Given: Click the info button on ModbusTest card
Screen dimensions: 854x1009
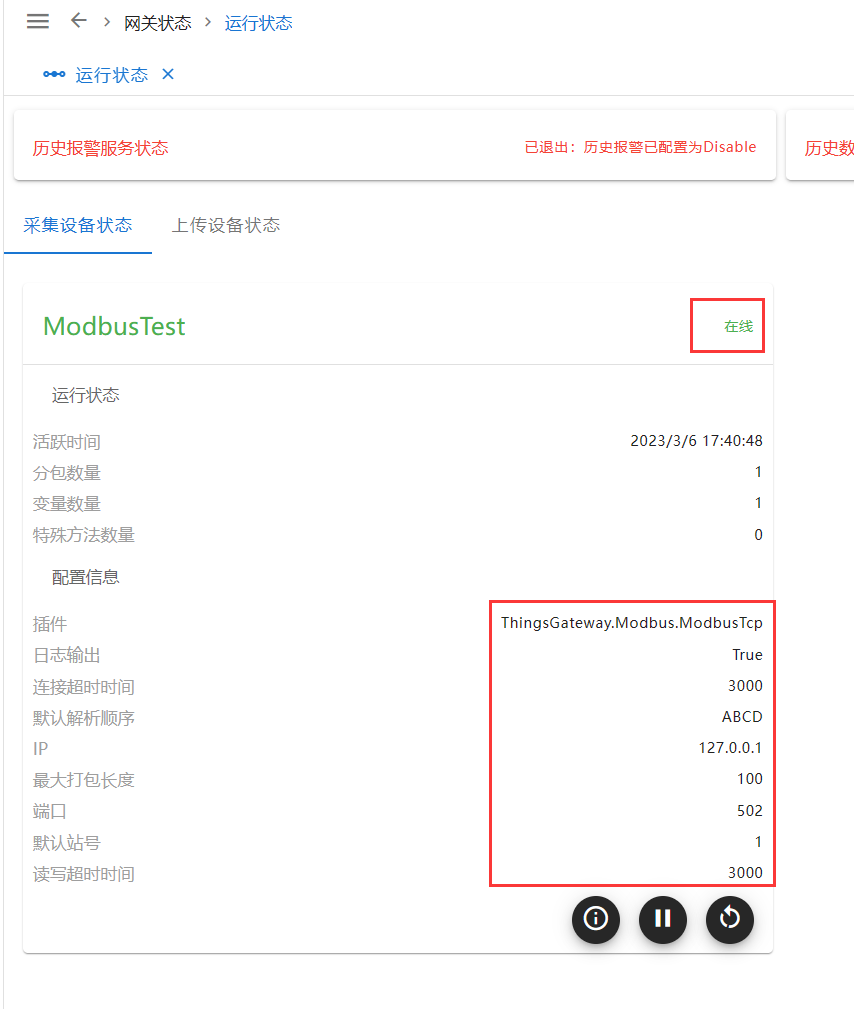Looking at the screenshot, I should pos(596,919).
